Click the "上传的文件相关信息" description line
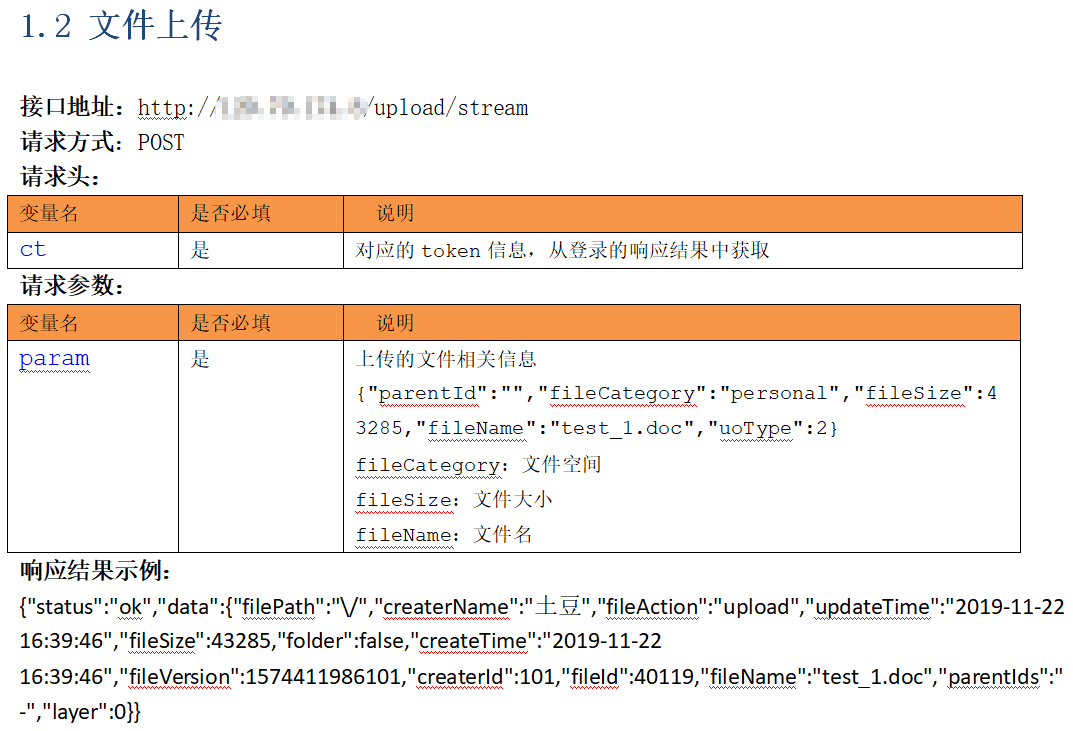1073x731 pixels. pos(446,359)
